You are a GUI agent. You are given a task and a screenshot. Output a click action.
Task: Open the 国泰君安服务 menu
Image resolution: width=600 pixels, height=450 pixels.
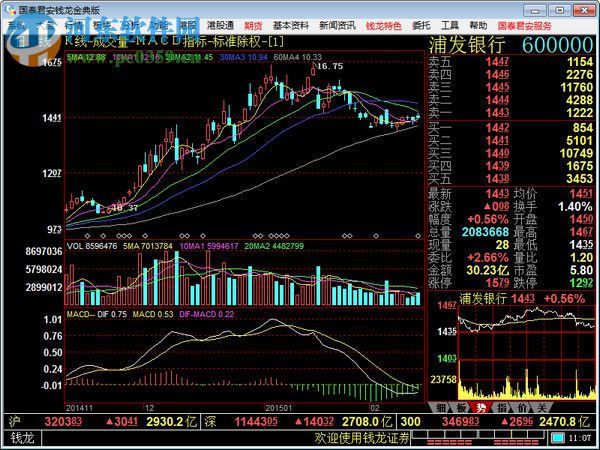(524, 26)
